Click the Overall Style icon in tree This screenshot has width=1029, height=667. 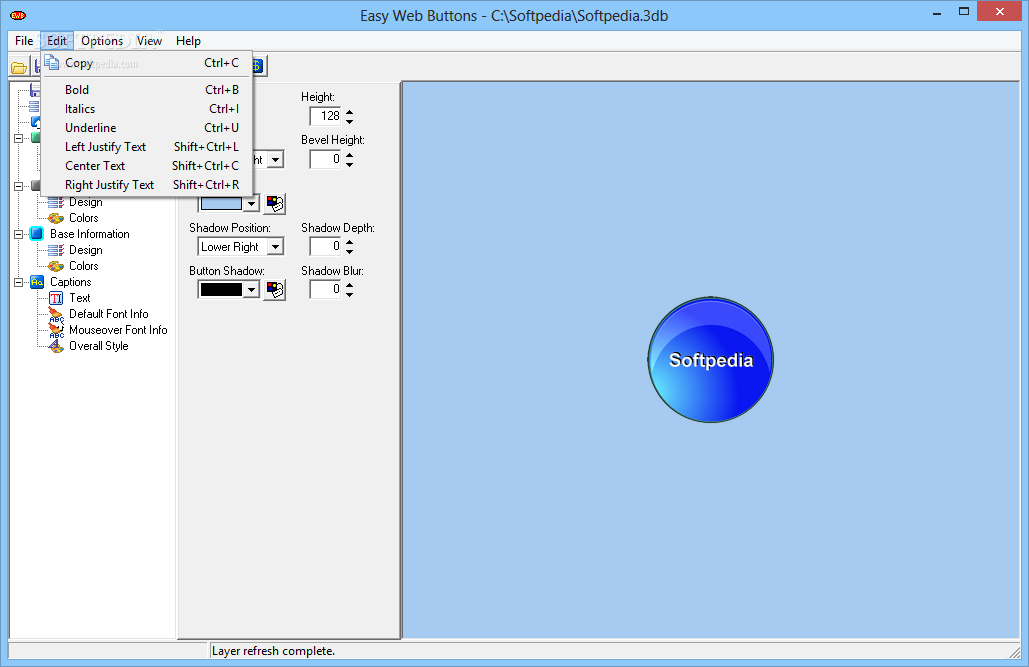tap(56, 346)
